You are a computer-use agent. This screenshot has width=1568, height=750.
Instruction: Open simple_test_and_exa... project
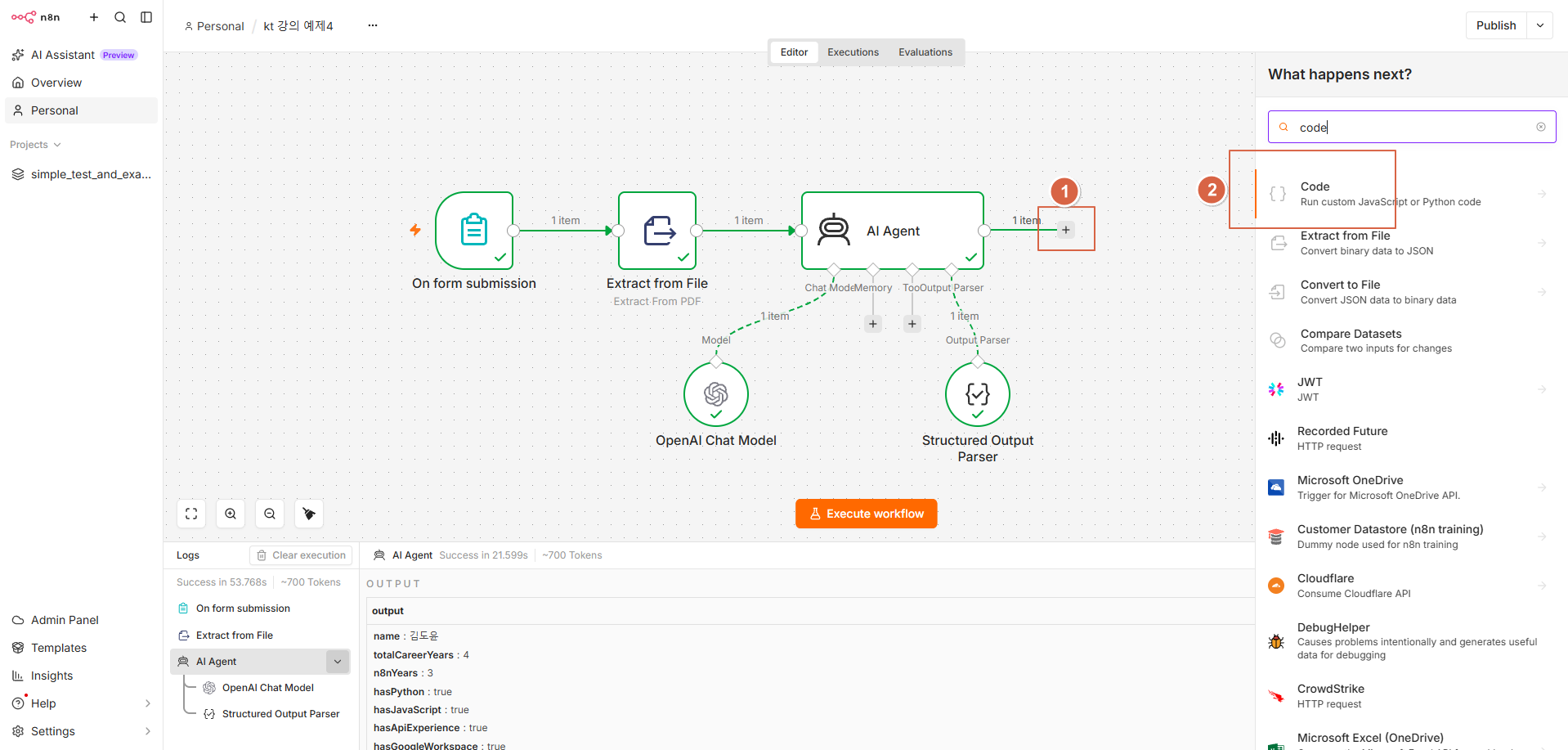(81, 174)
